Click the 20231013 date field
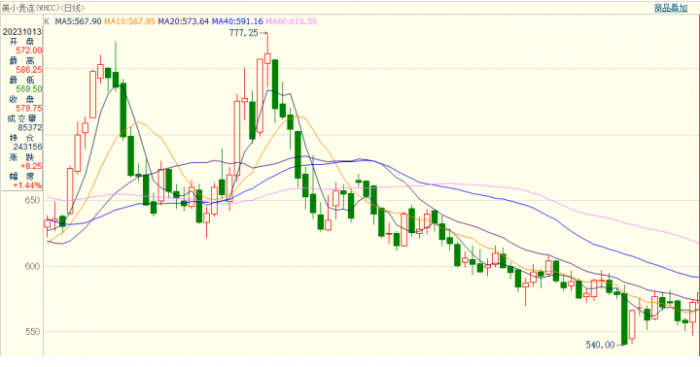This screenshot has width=700, height=367. pos(21,32)
